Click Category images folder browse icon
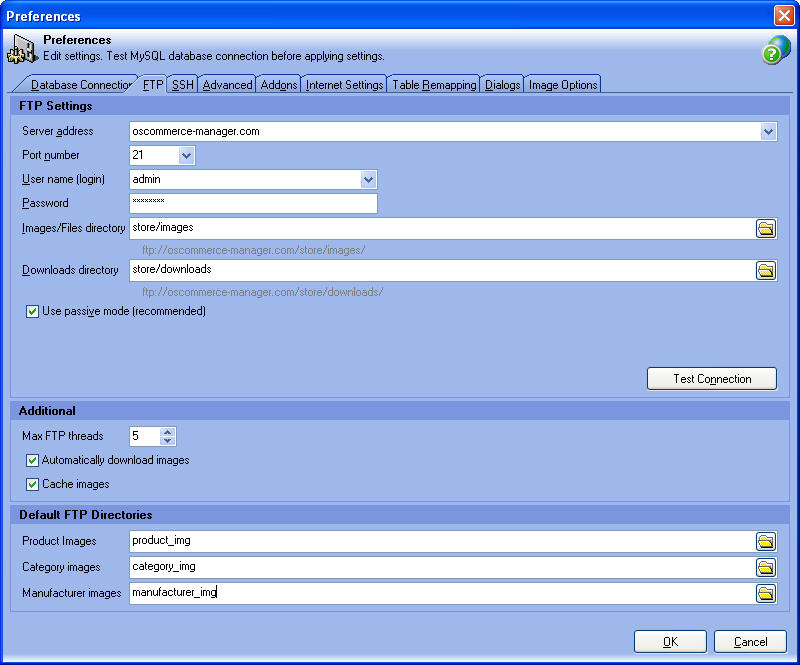Screen dimensions: 800x665 click(x=766, y=568)
